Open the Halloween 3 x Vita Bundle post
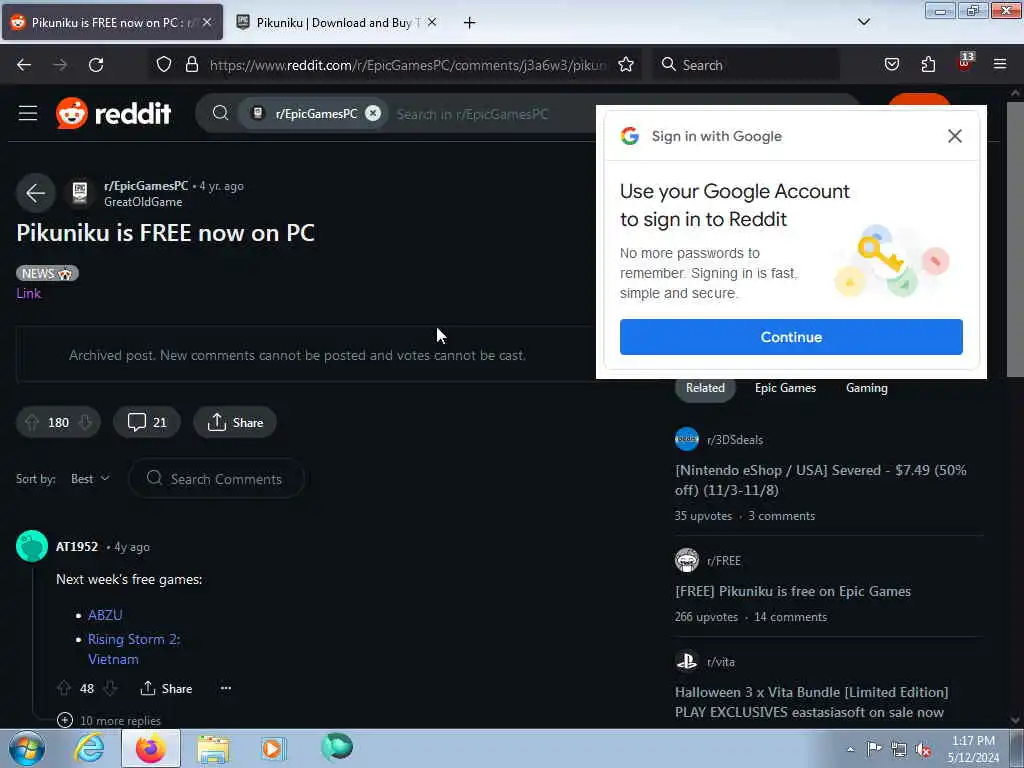Screen dimensions: 1024x768 pyautogui.click(x=811, y=702)
